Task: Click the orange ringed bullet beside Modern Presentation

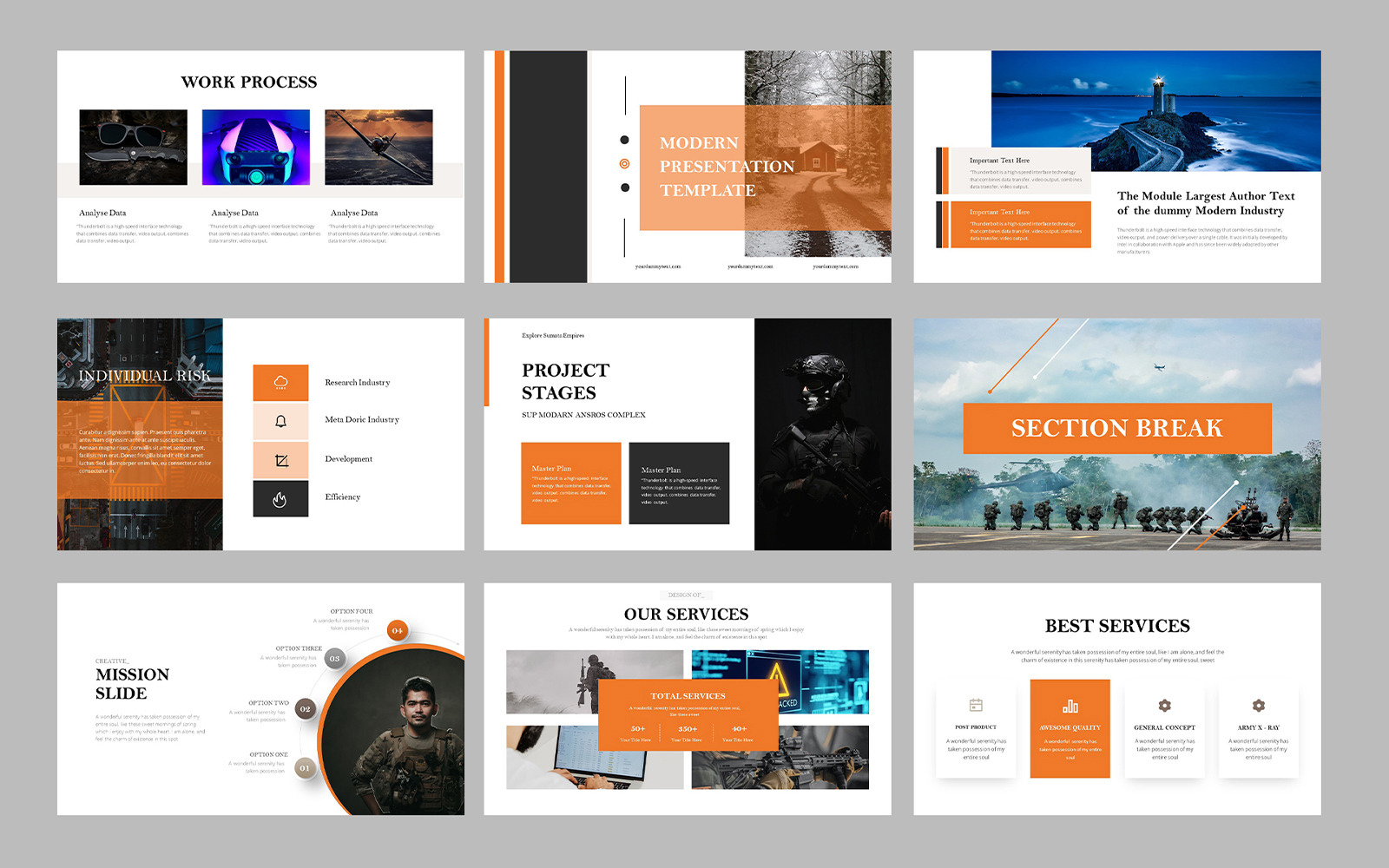Action: (x=623, y=162)
